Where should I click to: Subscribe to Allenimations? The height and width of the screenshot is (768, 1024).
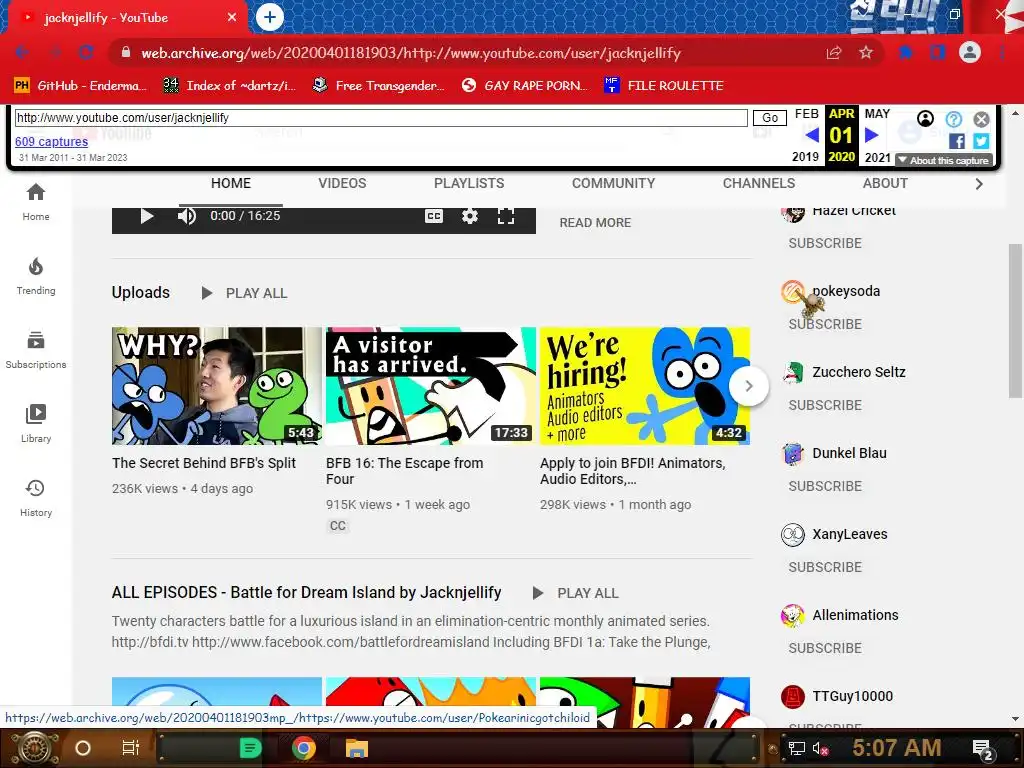coord(825,648)
